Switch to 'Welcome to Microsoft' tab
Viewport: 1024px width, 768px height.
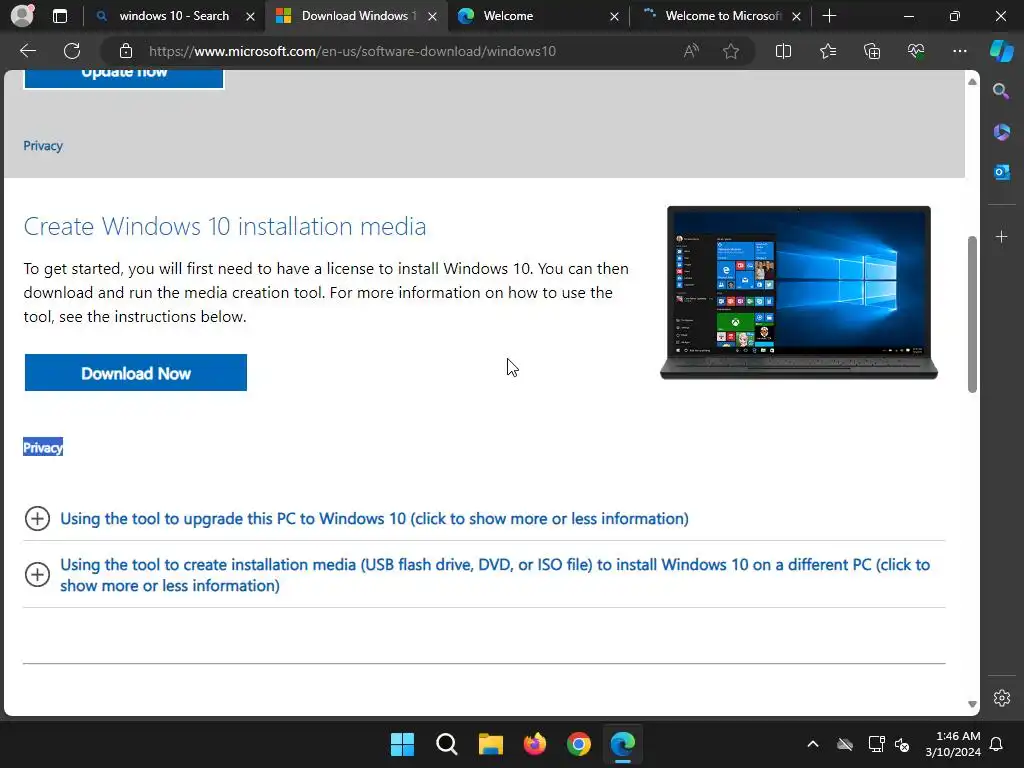(x=723, y=16)
